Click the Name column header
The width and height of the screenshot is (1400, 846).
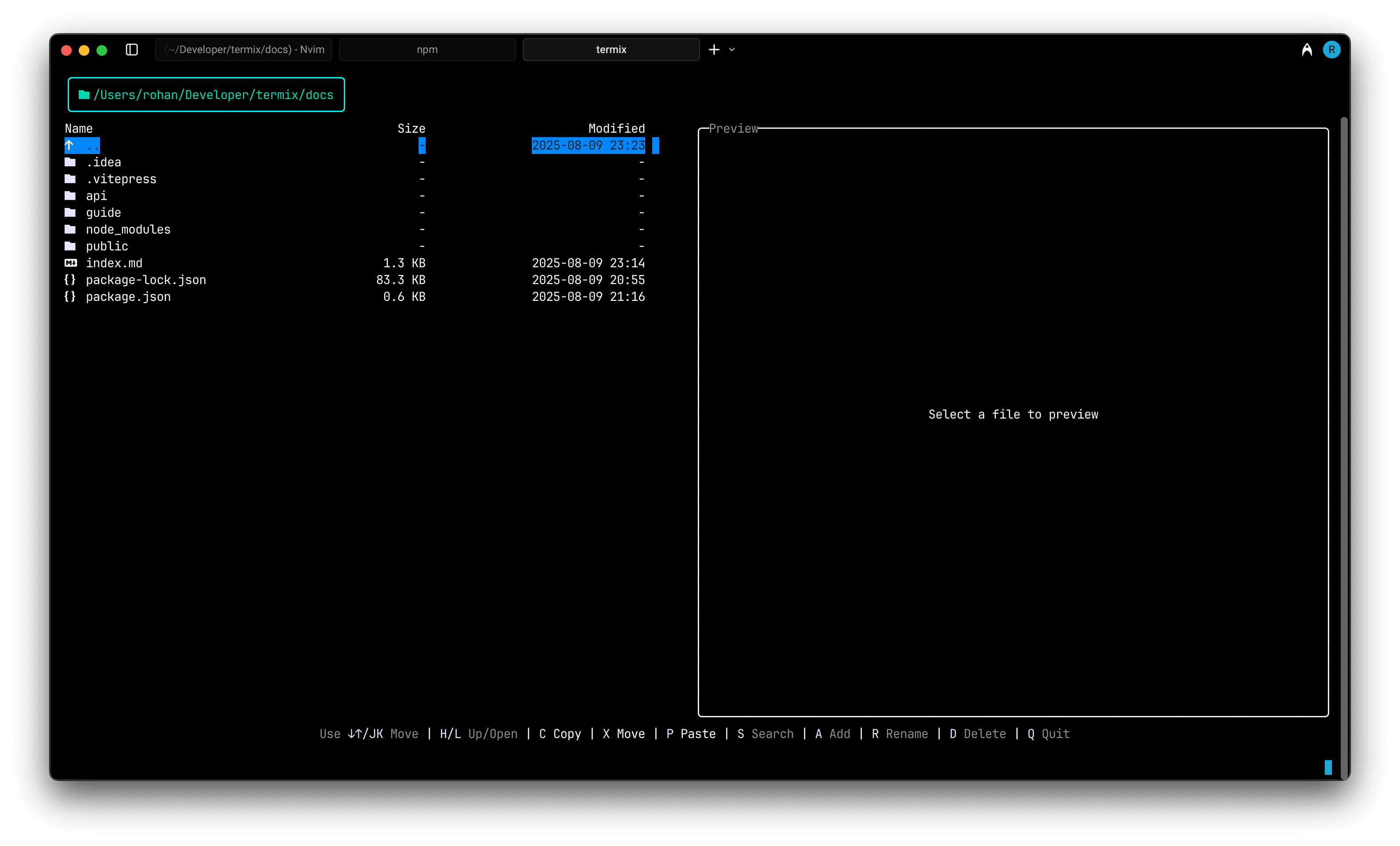(78, 128)
